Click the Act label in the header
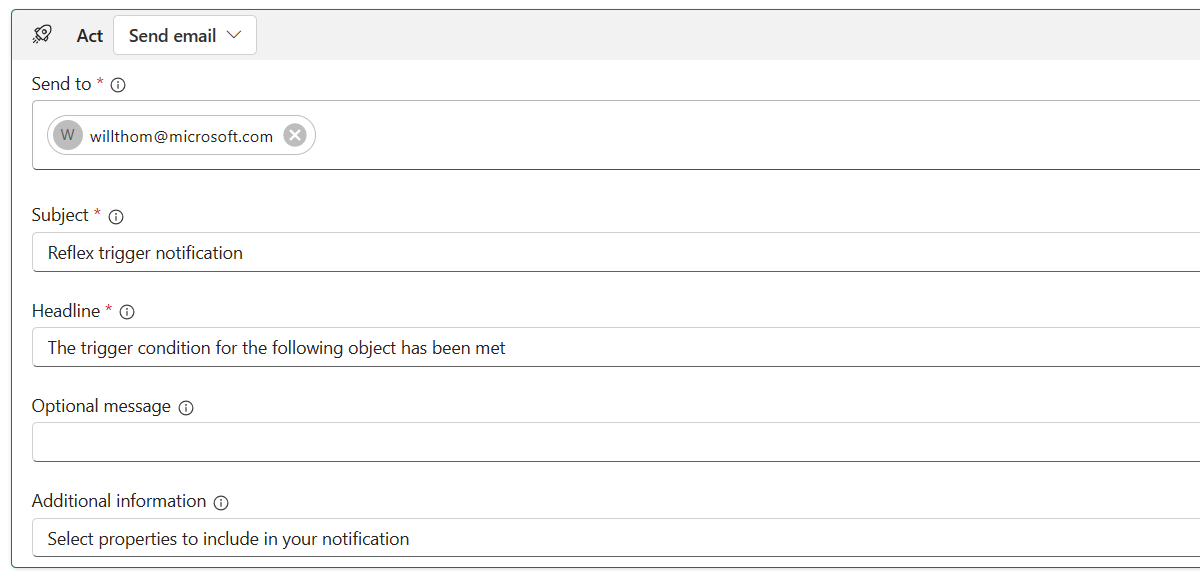1200x578 pixels. (x=90, y=35)
